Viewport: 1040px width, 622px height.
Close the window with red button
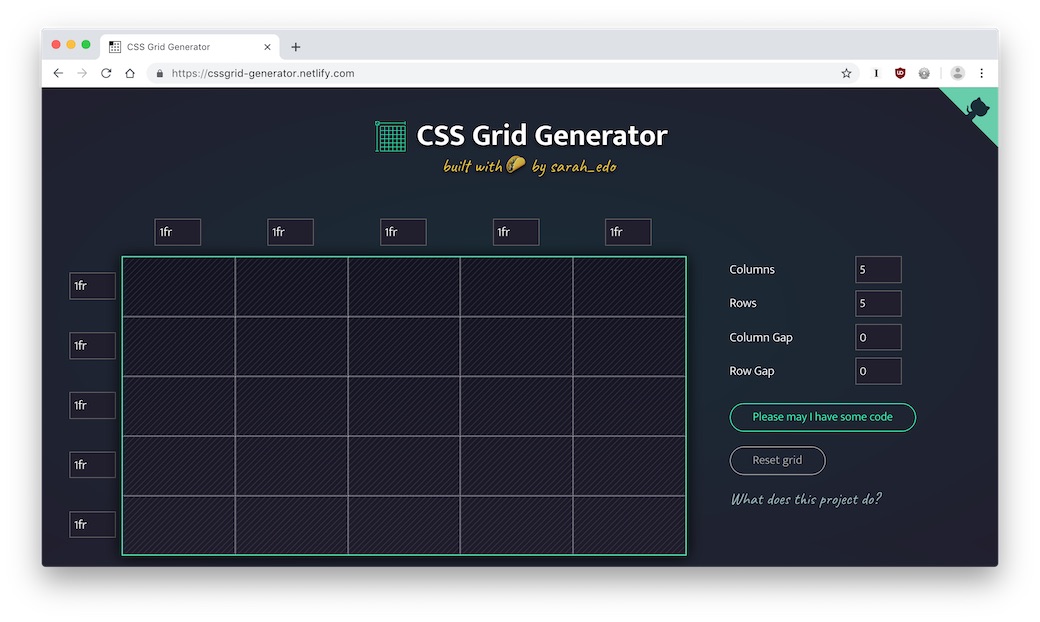point(56,44)
